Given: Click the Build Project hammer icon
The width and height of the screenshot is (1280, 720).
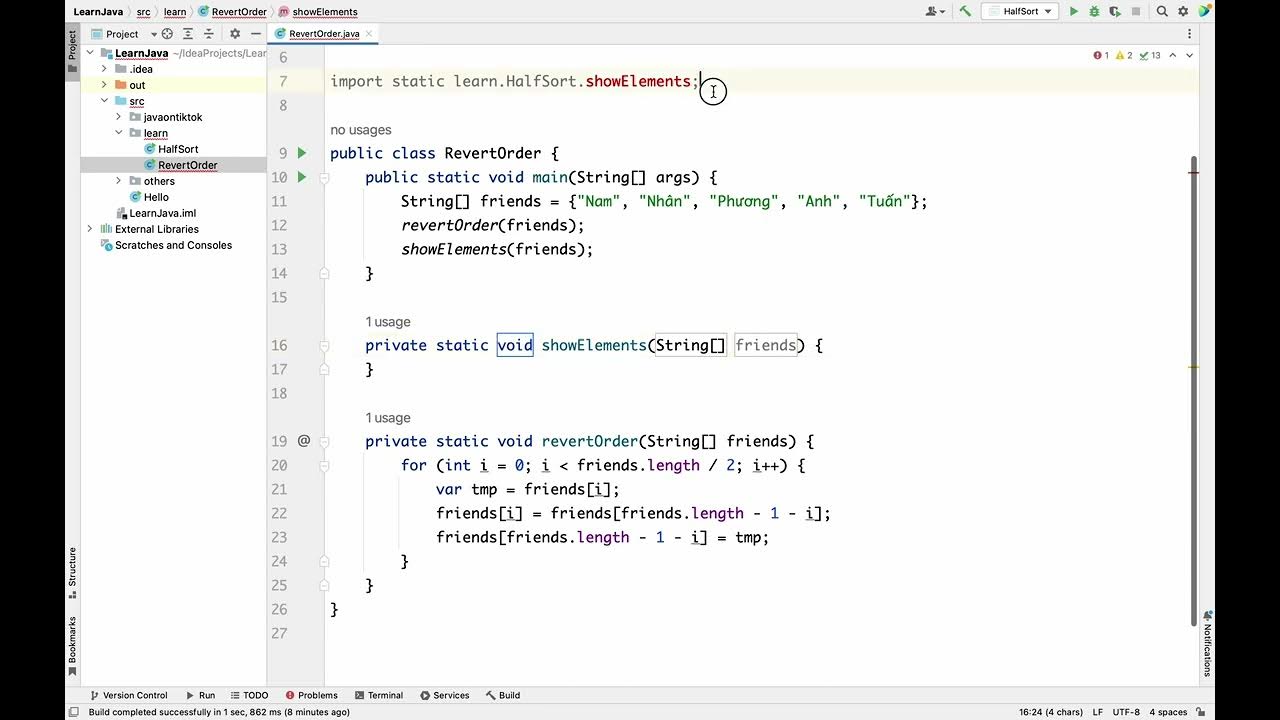Looking at the screenshot, I should (x=965, y=11).
